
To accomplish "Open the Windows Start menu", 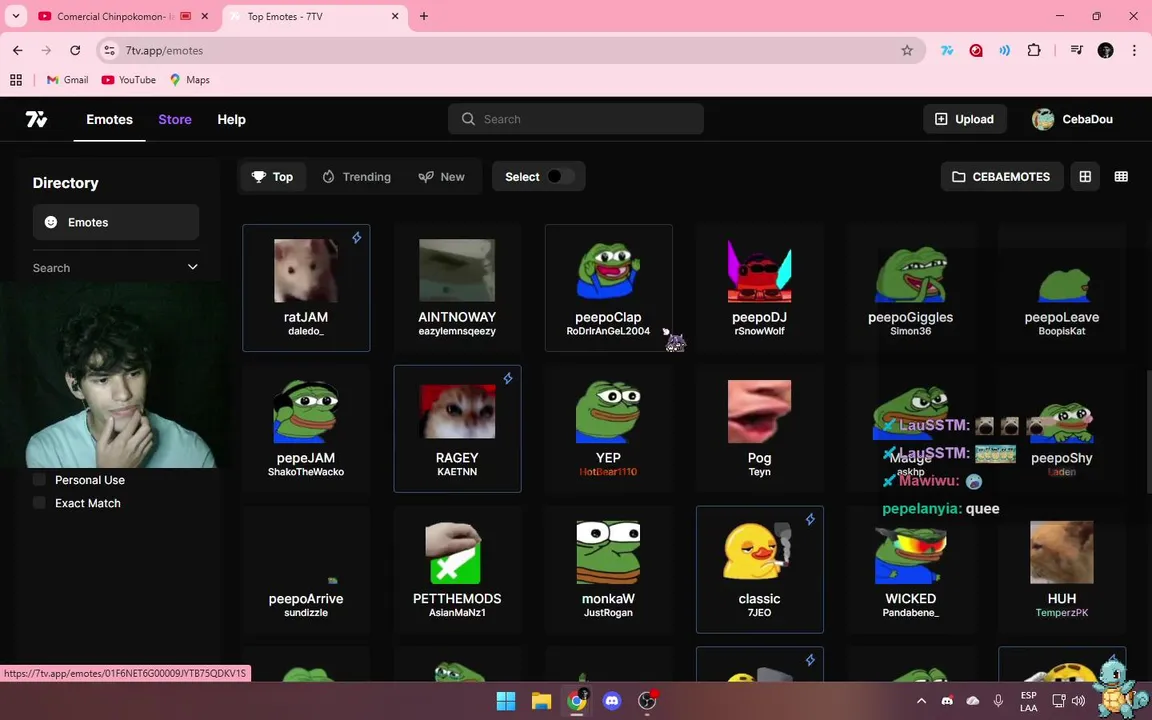I will pyautogui.click(x=505, y=701).
